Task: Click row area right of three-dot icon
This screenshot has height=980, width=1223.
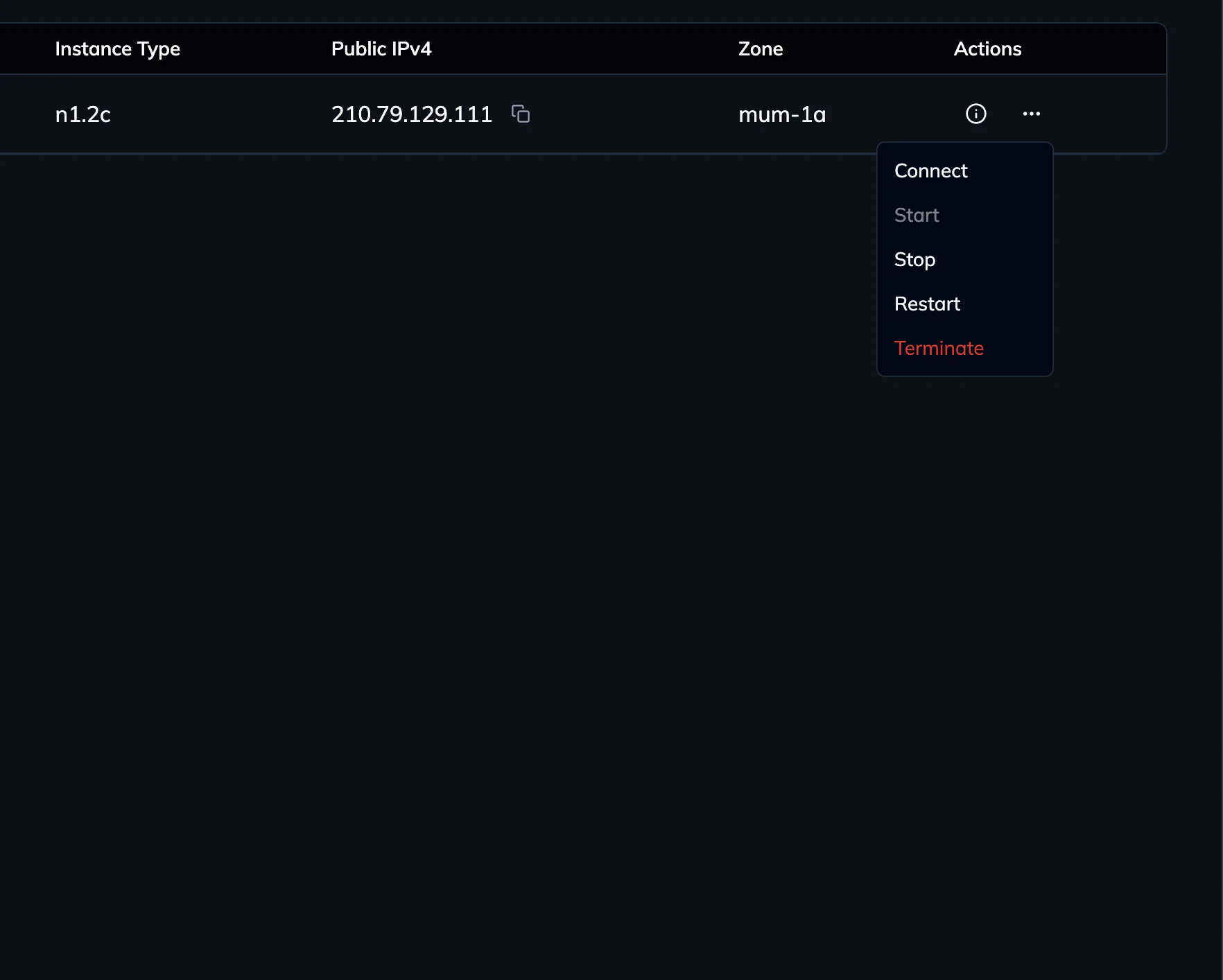Action: click(1109, 114)
